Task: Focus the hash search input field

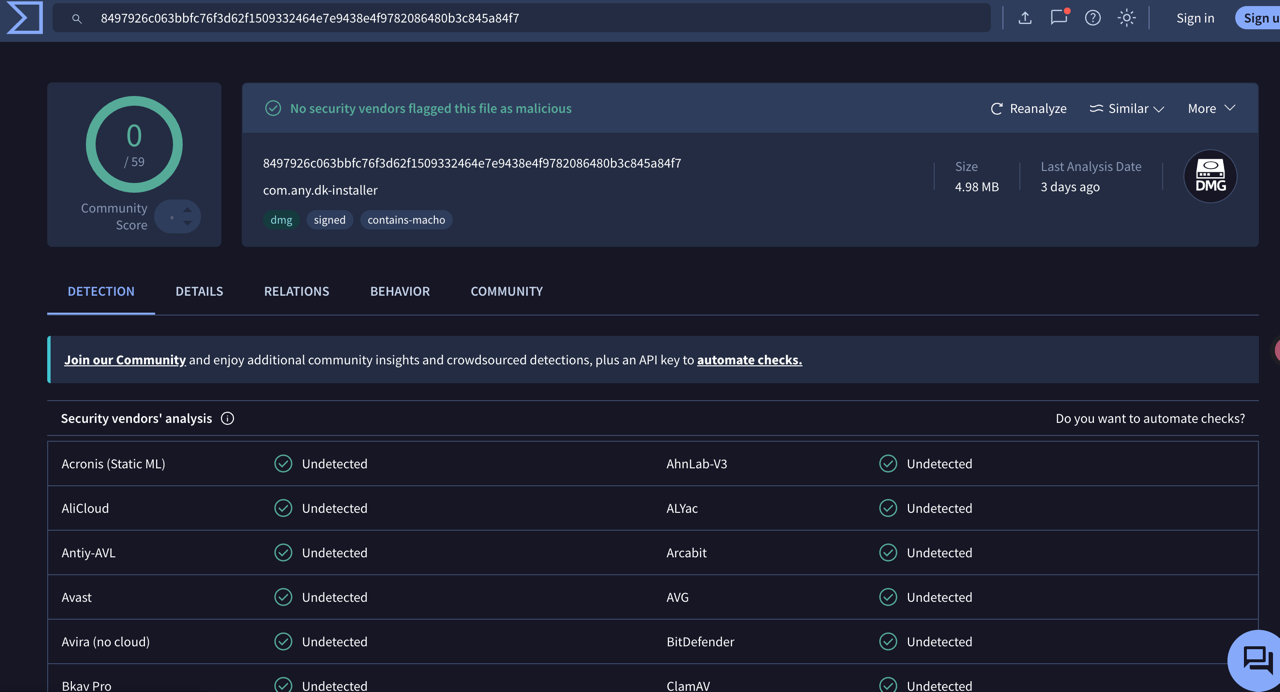Action: point(522,18)
